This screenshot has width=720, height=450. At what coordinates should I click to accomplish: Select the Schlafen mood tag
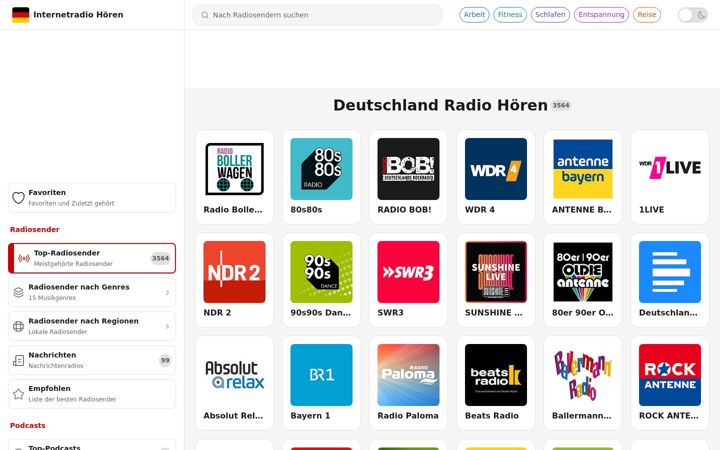[550, 15]
